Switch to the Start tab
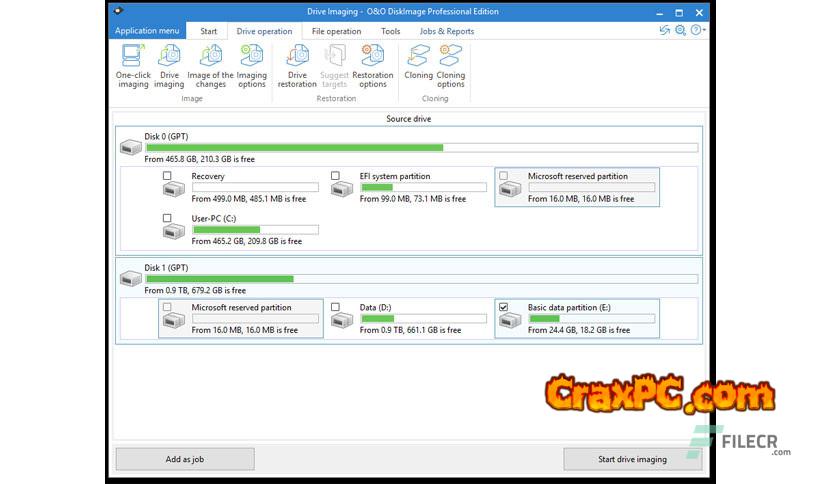 208,31
